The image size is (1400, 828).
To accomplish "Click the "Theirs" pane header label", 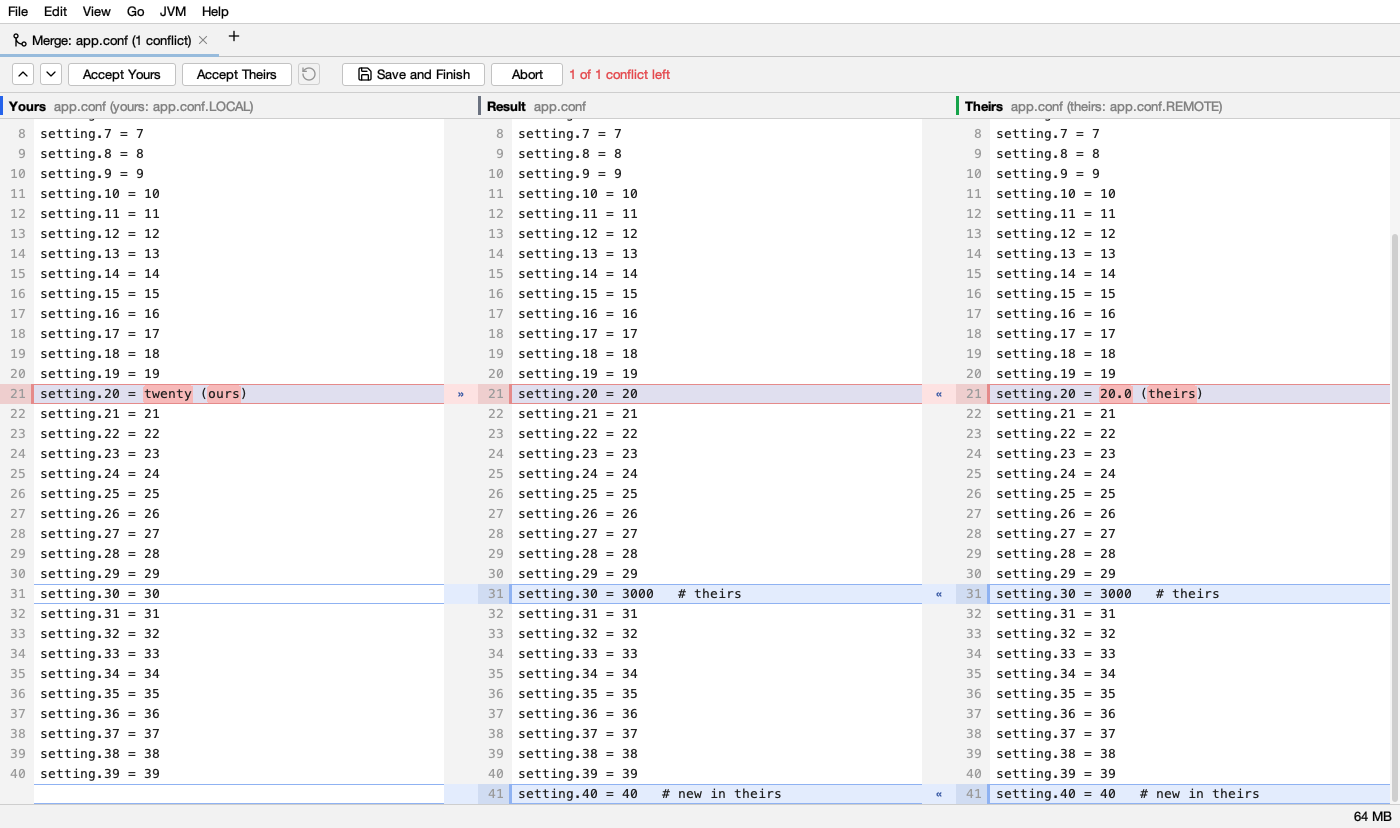I will 984,106.
